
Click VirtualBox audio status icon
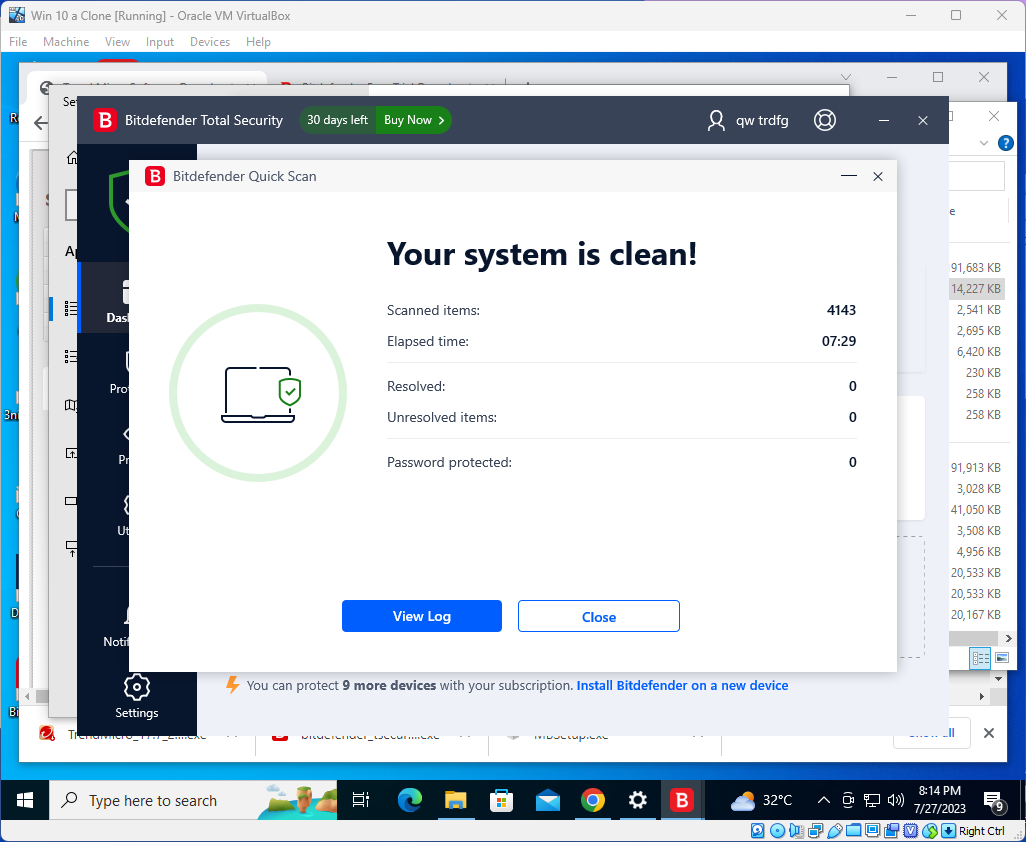point(797,831)
